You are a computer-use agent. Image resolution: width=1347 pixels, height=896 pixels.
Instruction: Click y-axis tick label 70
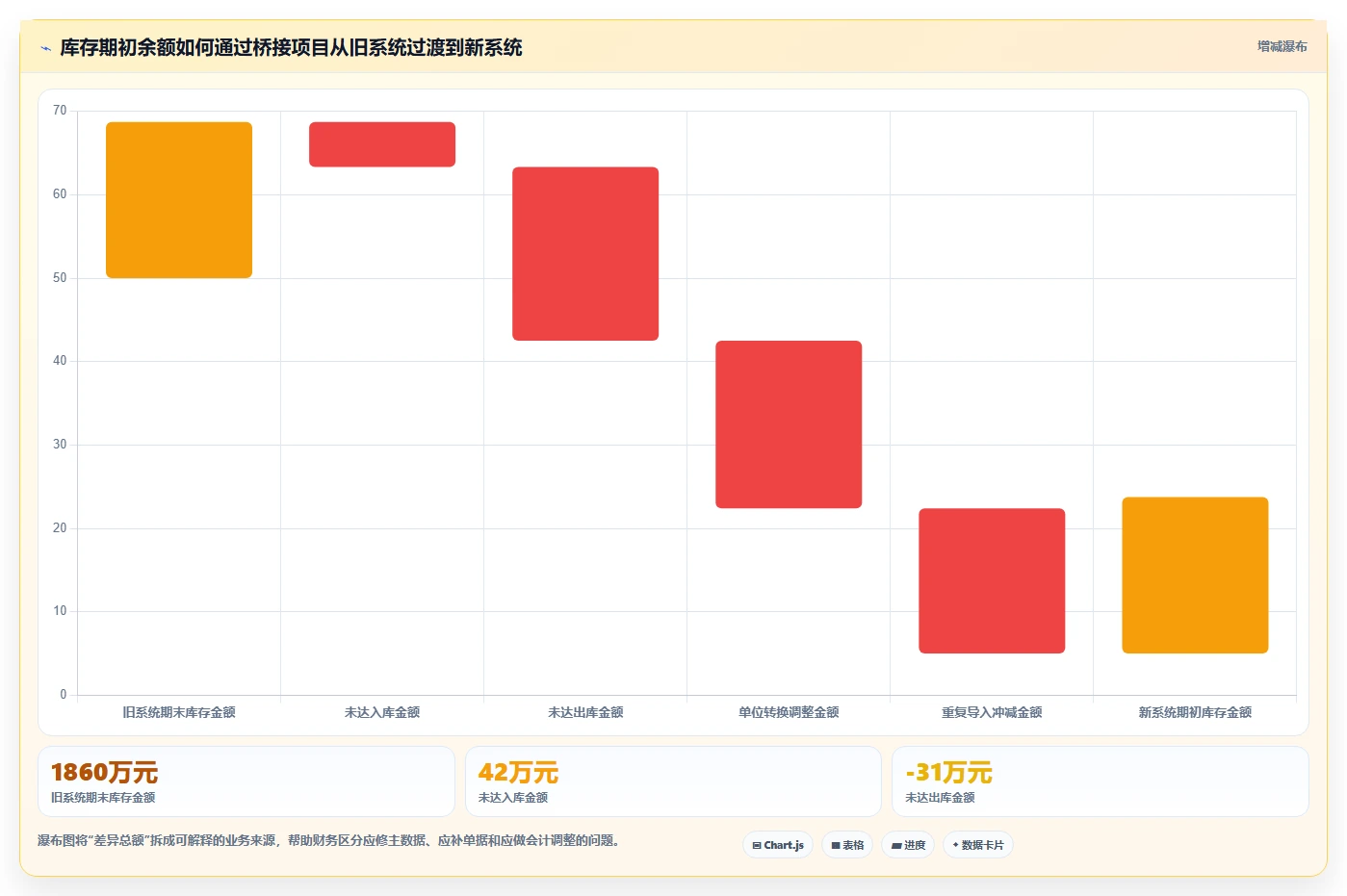(60, 111)
